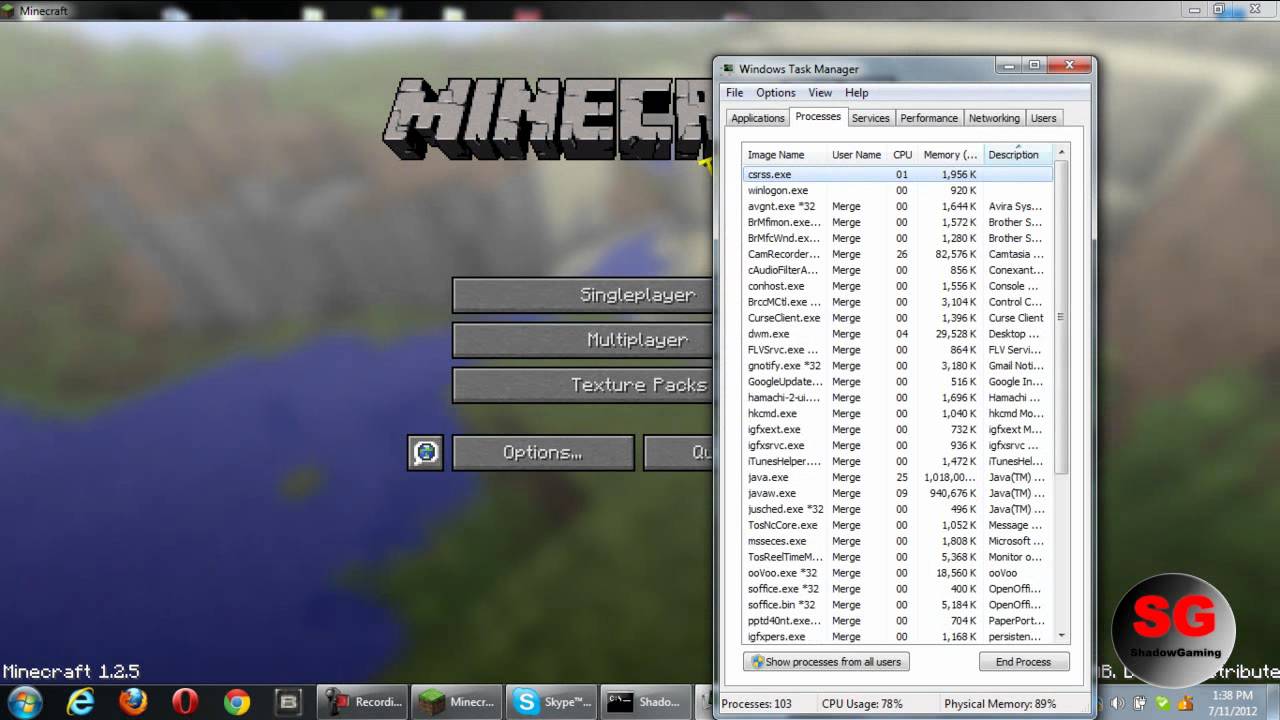The width and height of the screenshot is (1280, 720).
Task: Switch to the Networking tab
Action: (994, 118)
